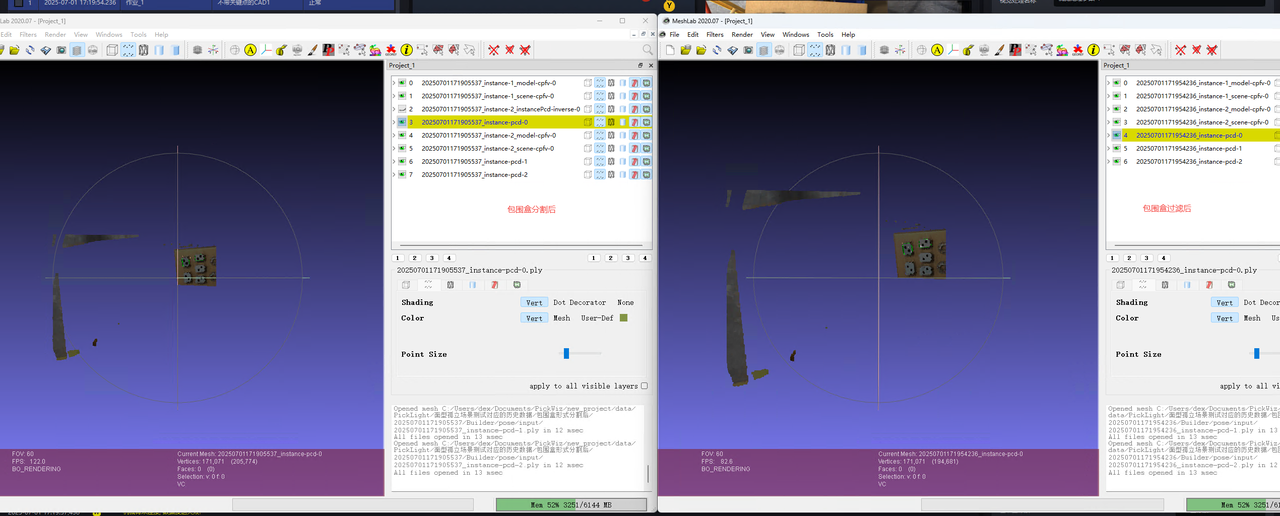Image resolution: width=1280 pixels, height=516 pixels.
Task: Expand layer 4 instance-2_model-cpfv-0 in left panel
Action: tap(393, 135)
